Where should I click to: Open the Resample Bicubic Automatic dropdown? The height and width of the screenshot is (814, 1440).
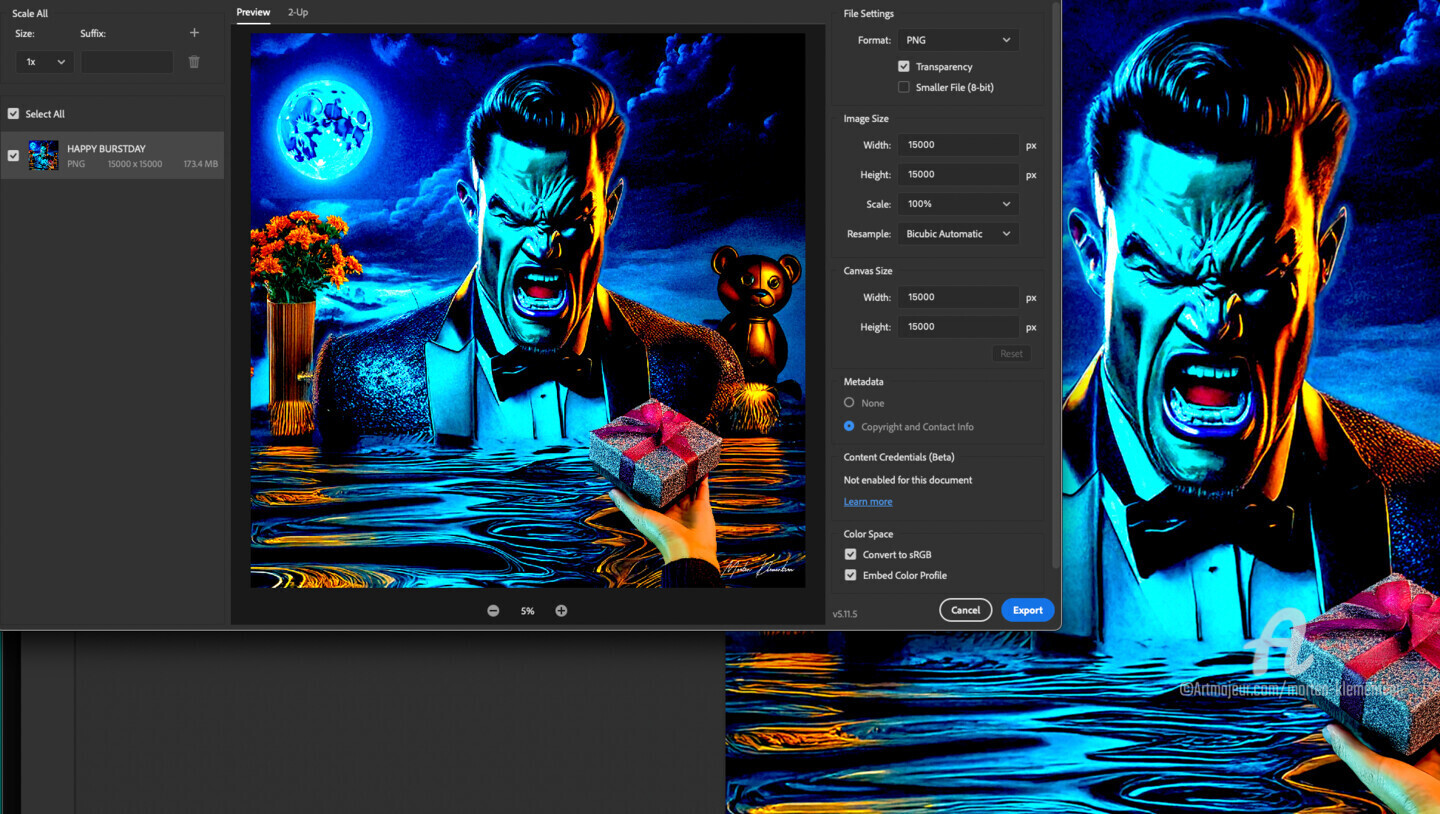click(x=958, y=234)
